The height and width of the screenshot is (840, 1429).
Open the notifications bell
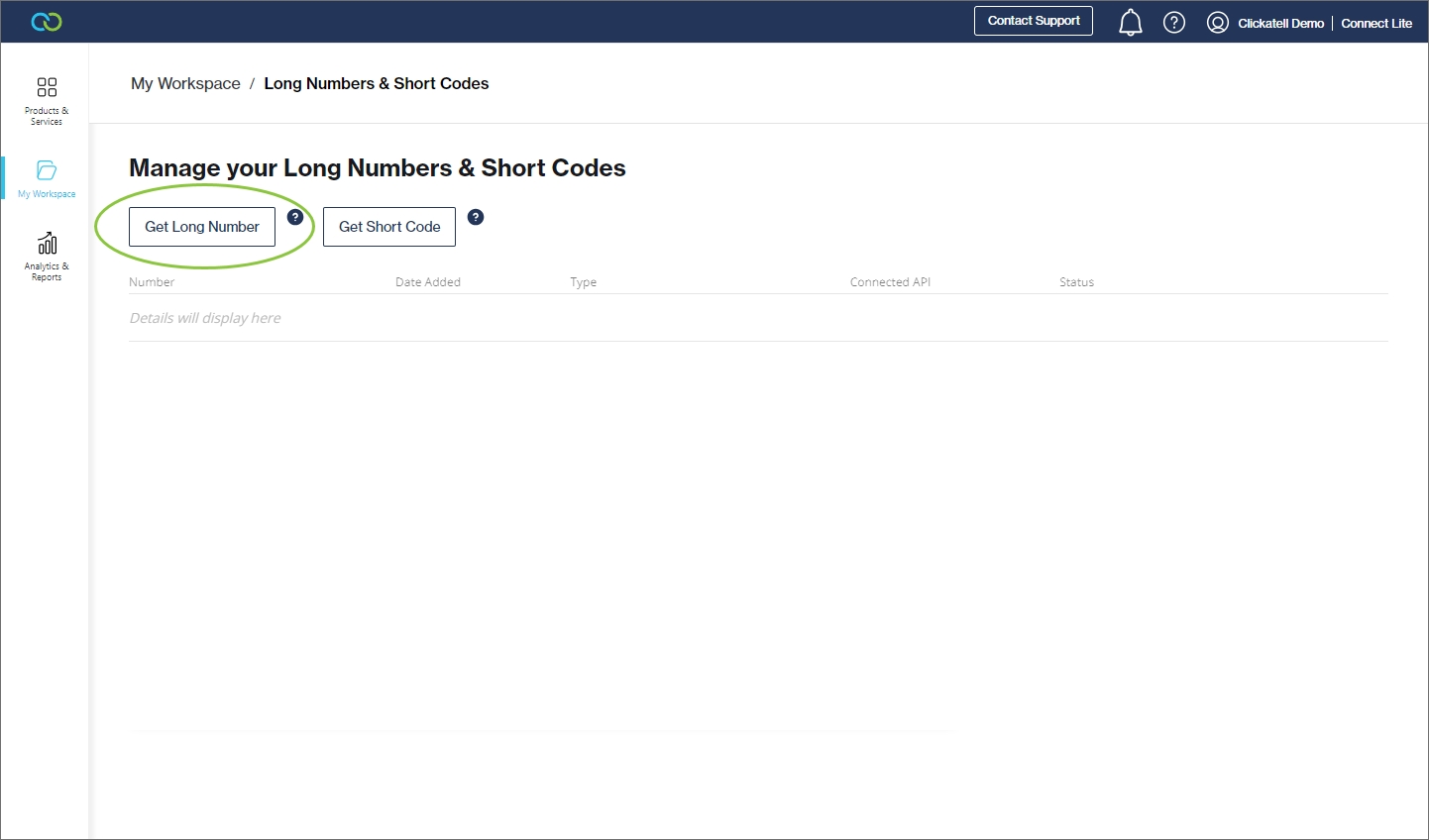(x=1130, y=22)
